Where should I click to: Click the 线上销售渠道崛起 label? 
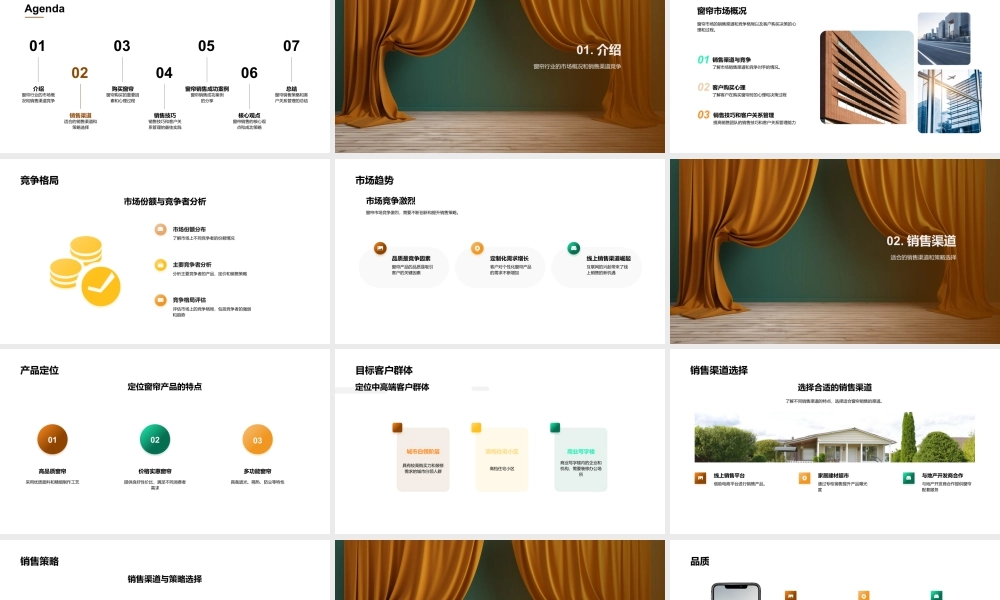click(608, 259)
